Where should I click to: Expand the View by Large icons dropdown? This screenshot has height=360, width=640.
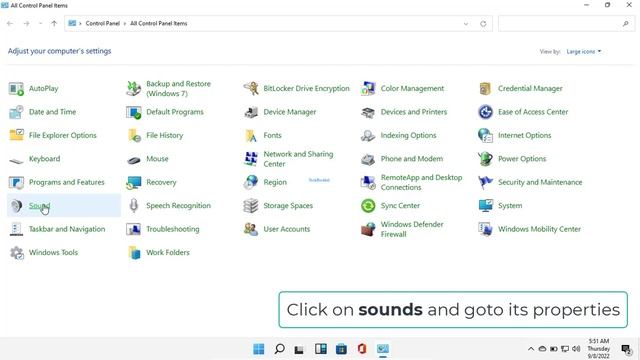click(x=584, y=51)
